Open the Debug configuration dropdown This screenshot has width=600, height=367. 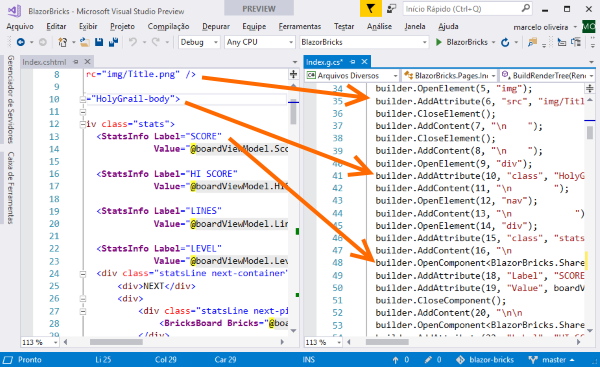tap(199, 42)
